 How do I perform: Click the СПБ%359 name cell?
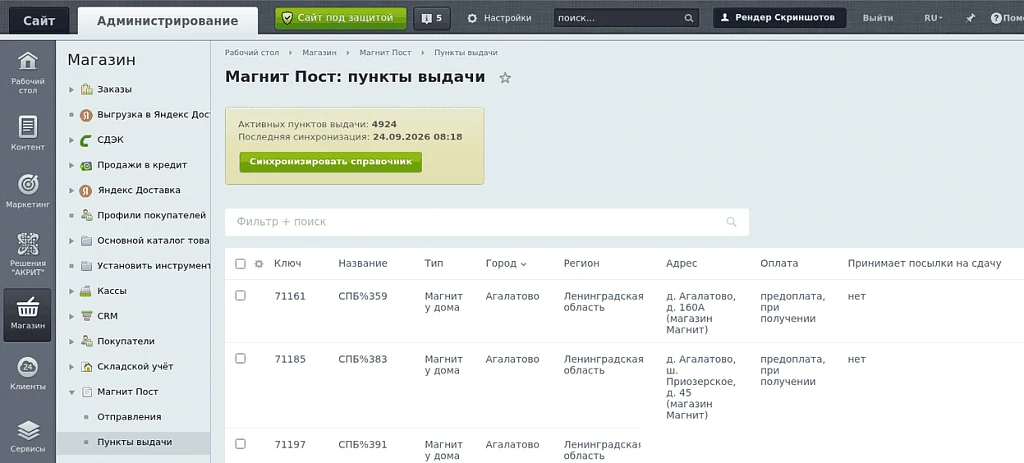[362, 296]
